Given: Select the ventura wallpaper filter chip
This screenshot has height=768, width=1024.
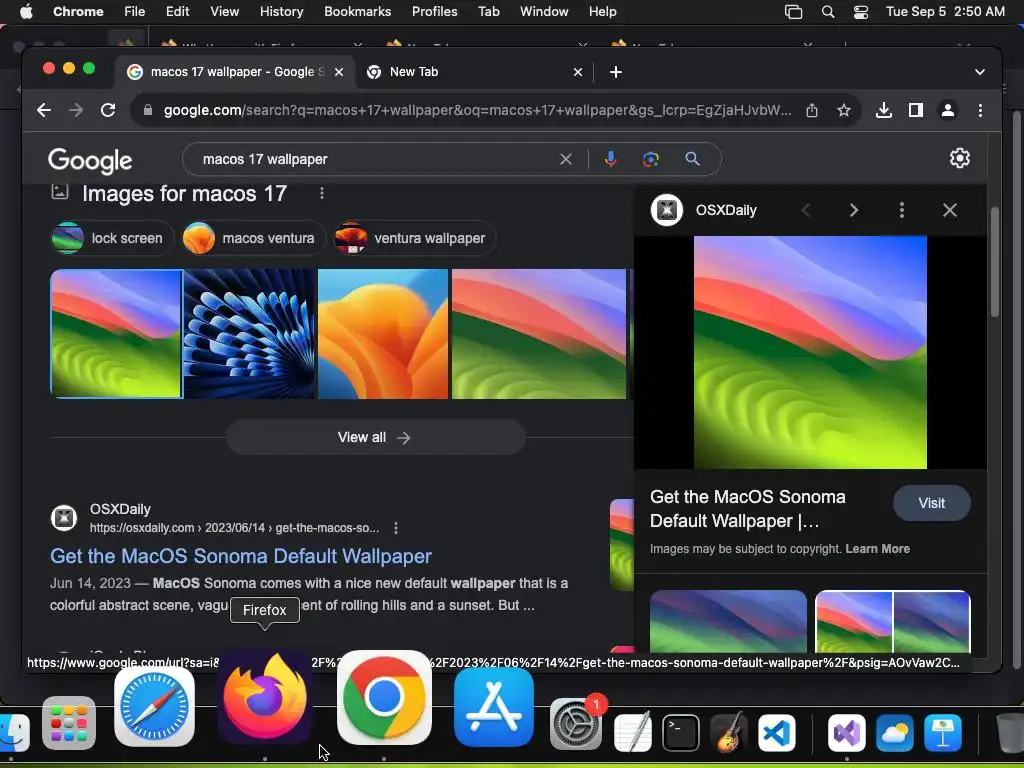Looking at the screenshot, I should [x=414, y=238].
